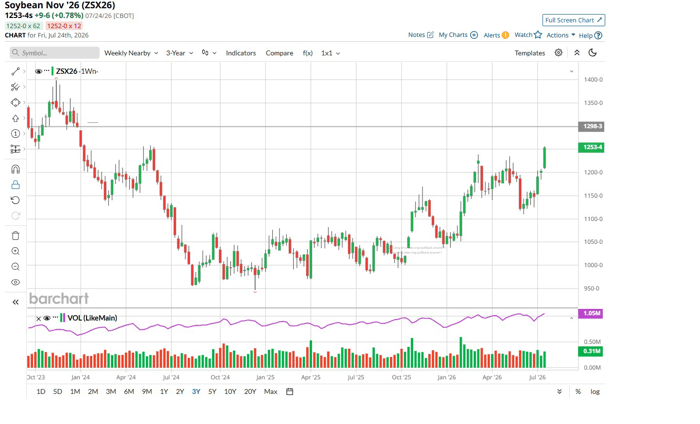Open the Indicators menu
The image size is (700, 424).
pyautogui.click(x=241, y=53)
